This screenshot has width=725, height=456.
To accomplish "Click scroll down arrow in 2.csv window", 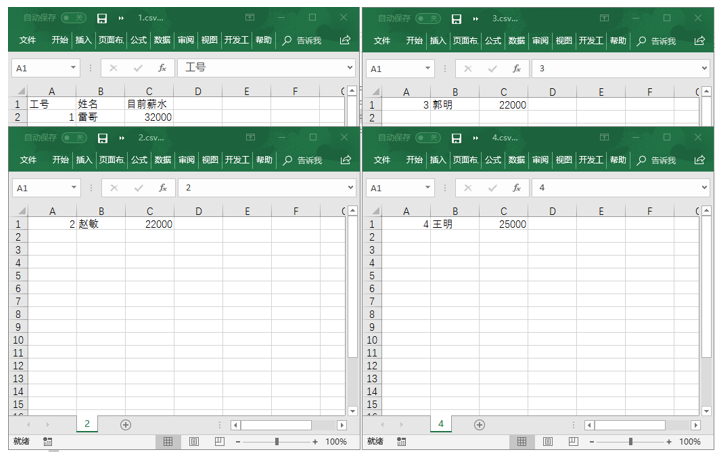I will [352, 411].
